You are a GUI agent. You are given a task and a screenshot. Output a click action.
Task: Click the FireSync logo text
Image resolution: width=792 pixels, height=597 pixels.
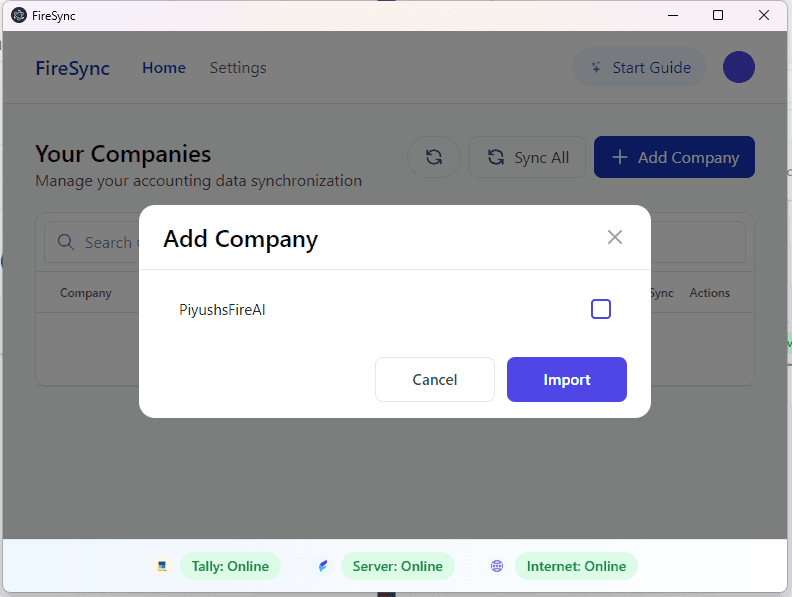click(x=73, y=68)
